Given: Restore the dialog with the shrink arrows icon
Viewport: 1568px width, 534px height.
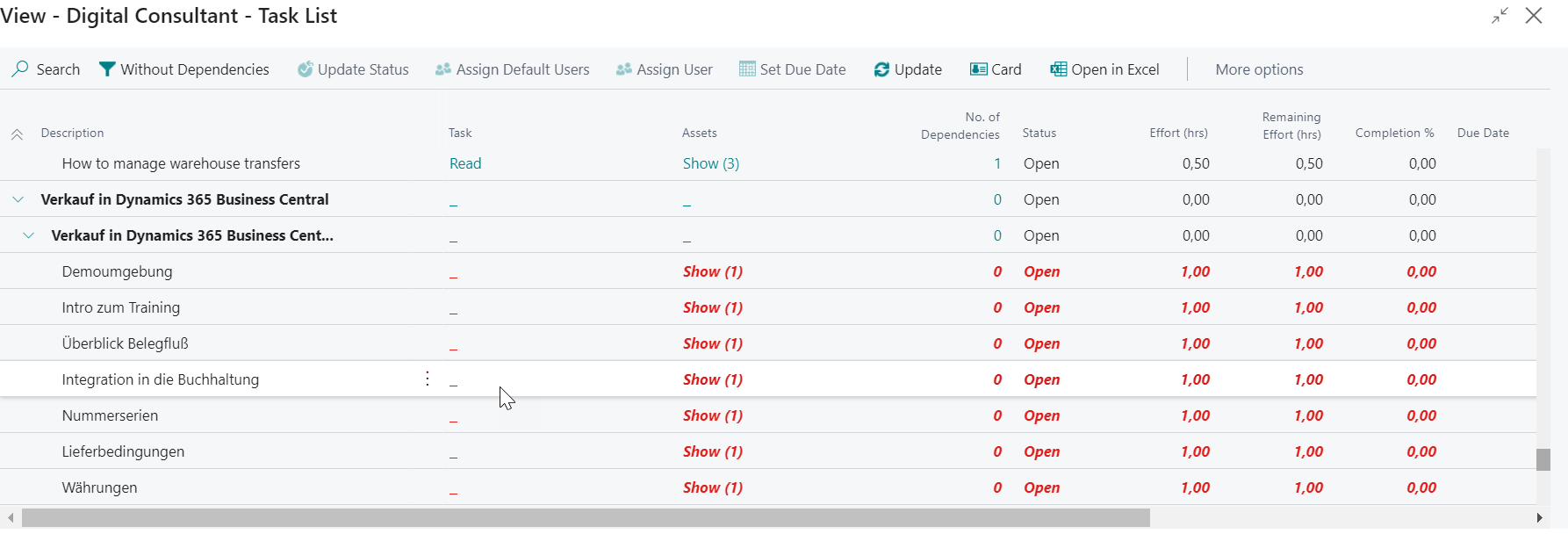Looking at the screenshot, I should point(1500,16).
